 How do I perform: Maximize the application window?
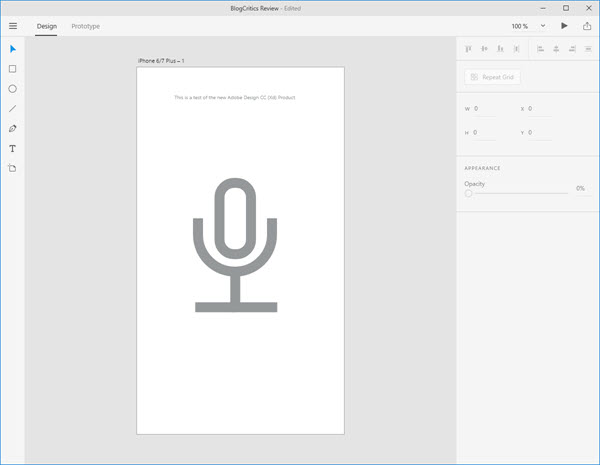pos(566,8)
